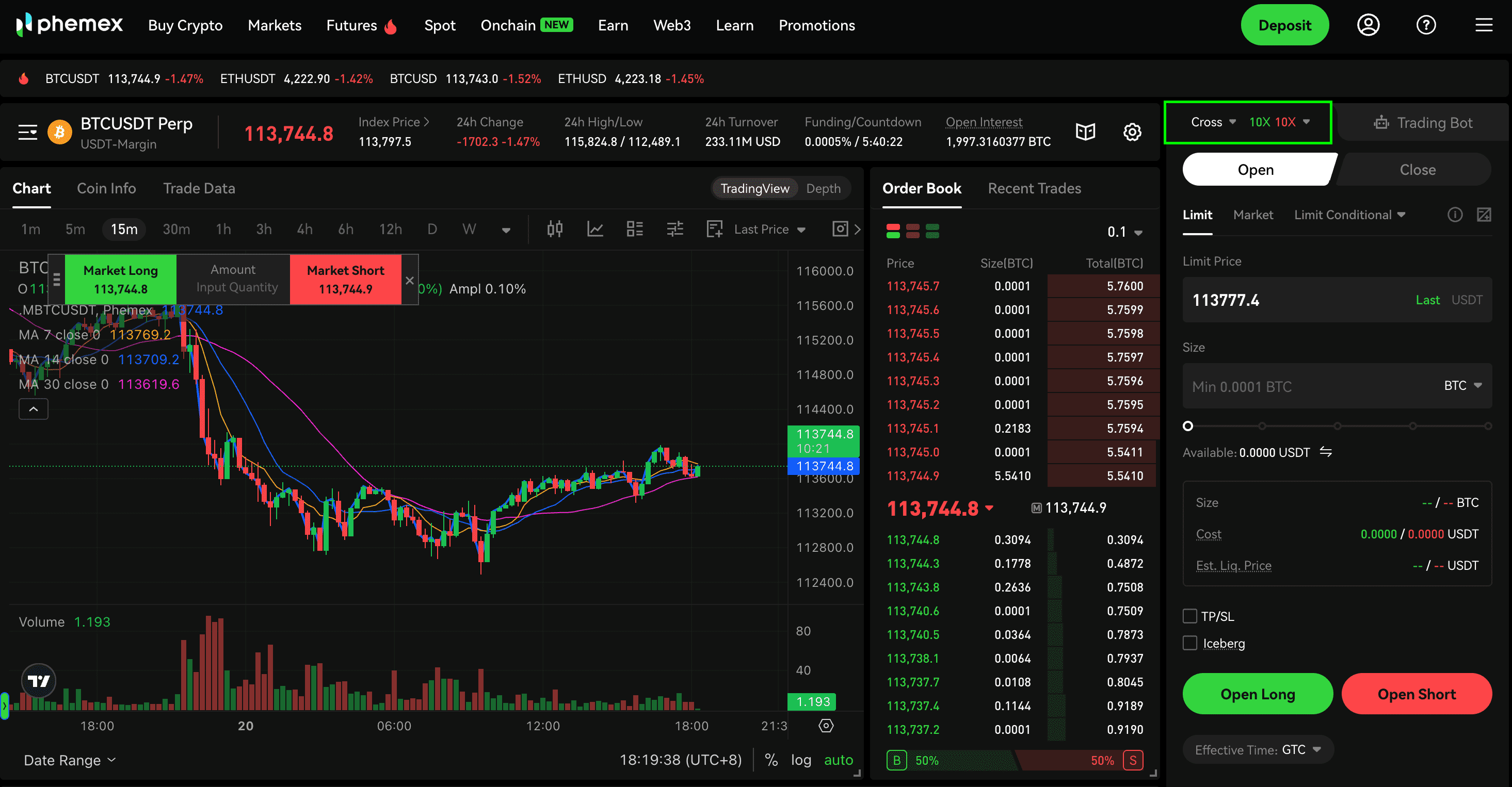Viewport: 1512px width, 787px height.
Task: Click the Size Min 0.0001 BTC field
Action: tap(1337, 386)
